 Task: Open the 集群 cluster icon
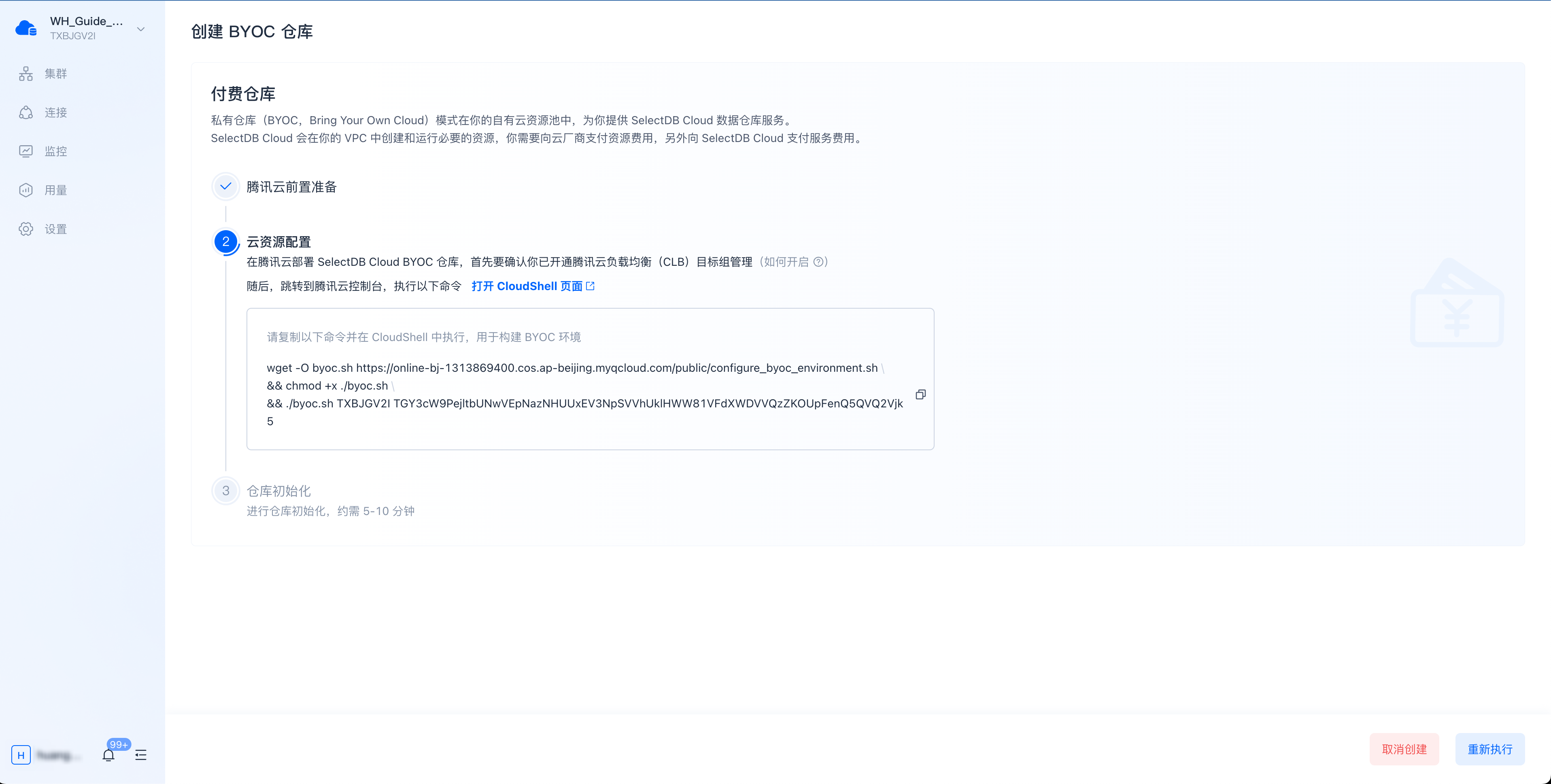(x=26, y=73)
